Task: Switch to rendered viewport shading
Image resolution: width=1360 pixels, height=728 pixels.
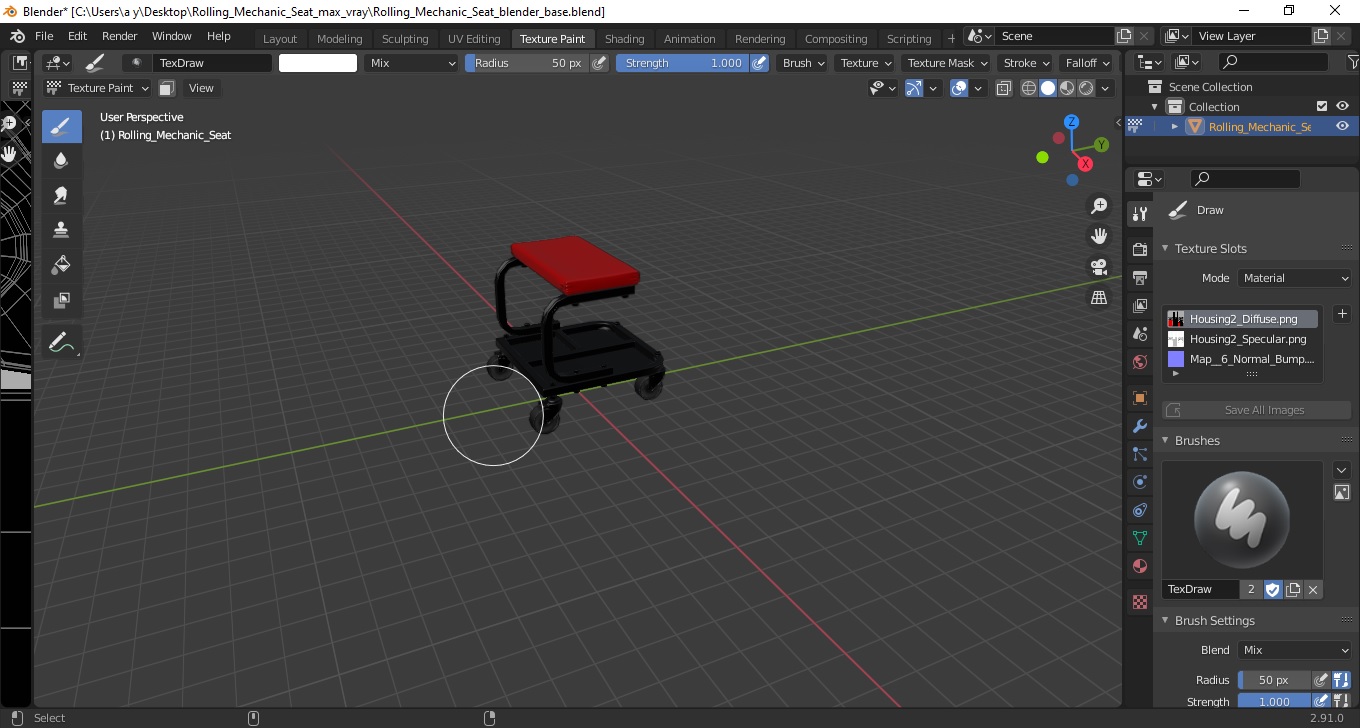Action: [x=1086, y=88]
